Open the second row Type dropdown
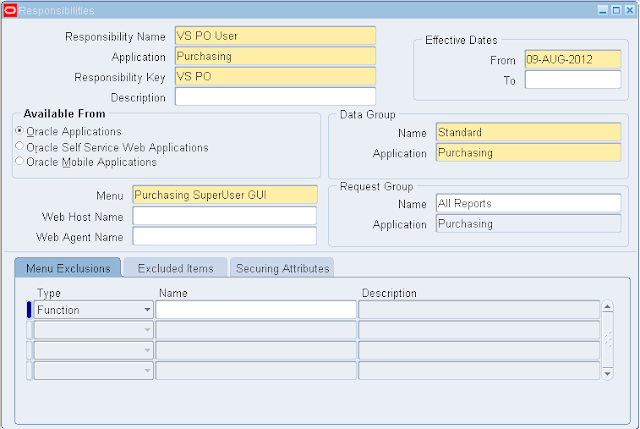The image size is (640, 429). click(93, 330)
